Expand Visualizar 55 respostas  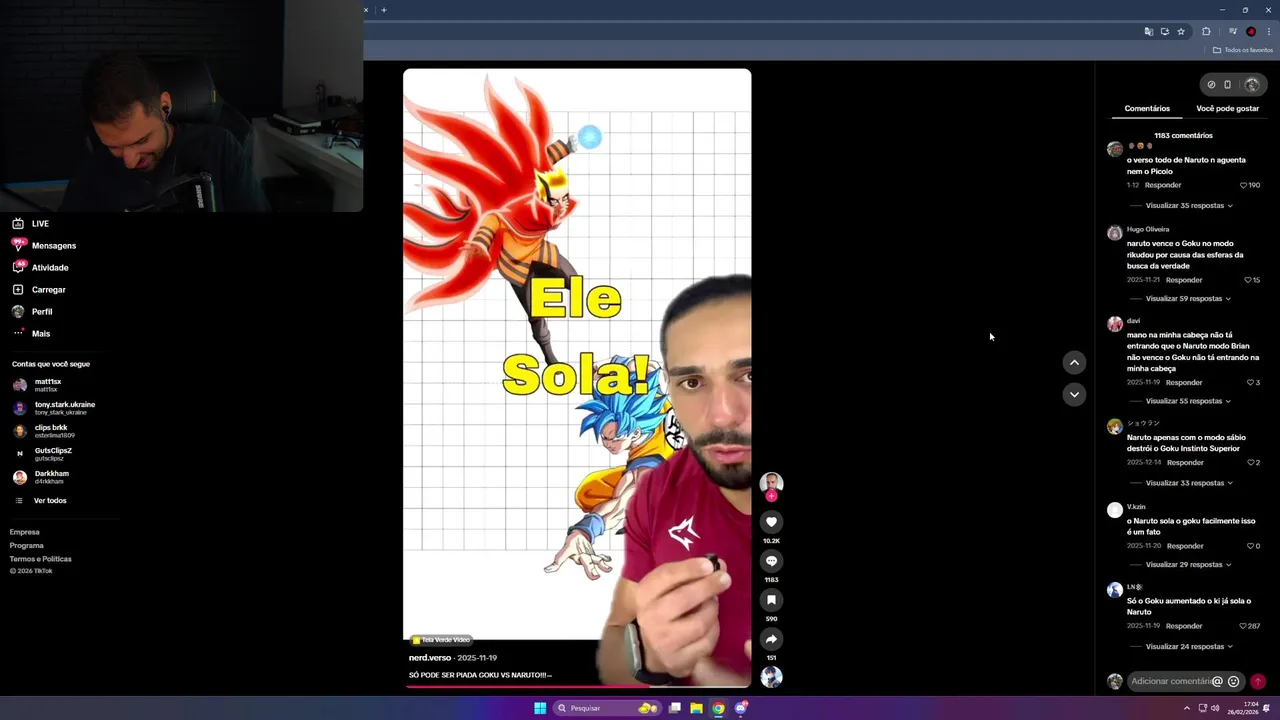(x=1188, y=401)
